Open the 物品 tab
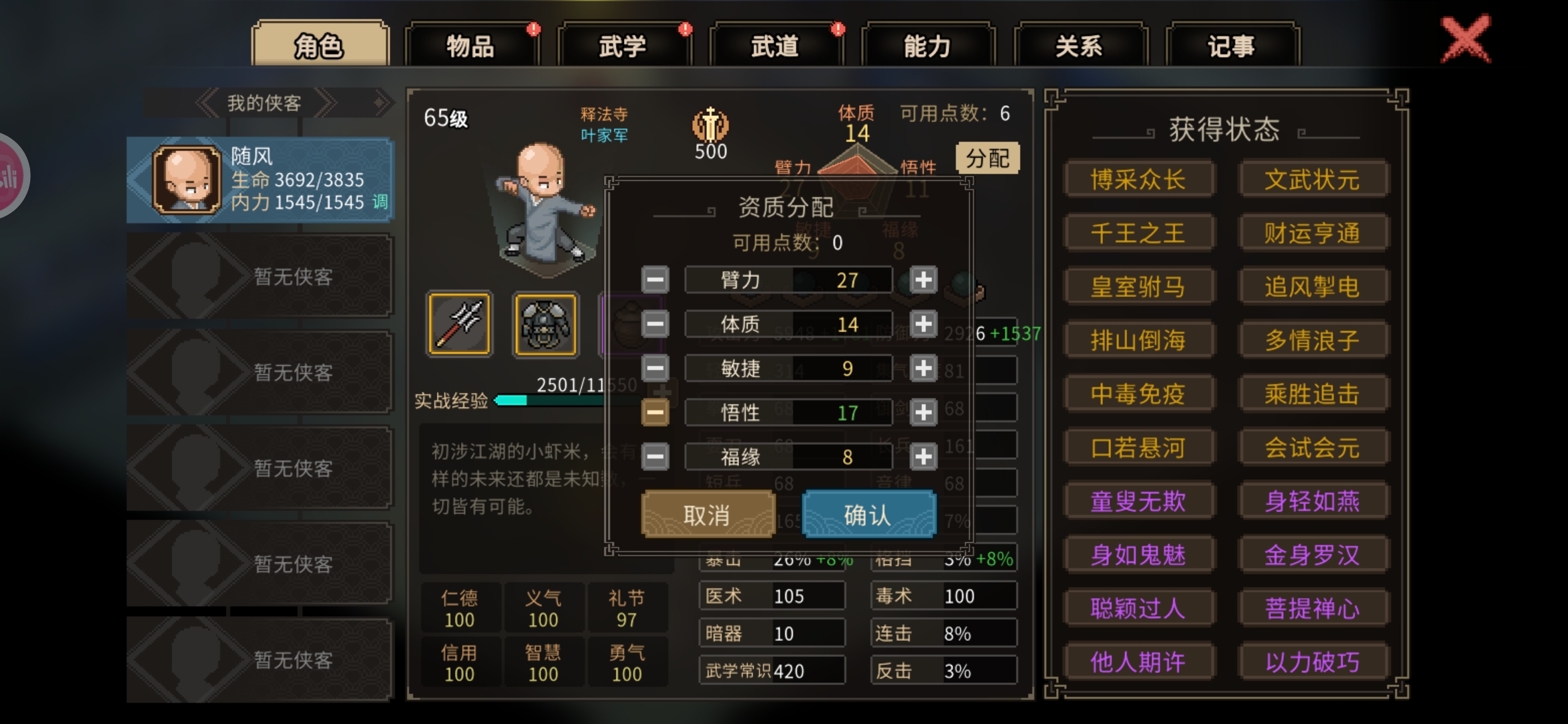Screen dimensions: 1568x724 click(x=471, y=46)
